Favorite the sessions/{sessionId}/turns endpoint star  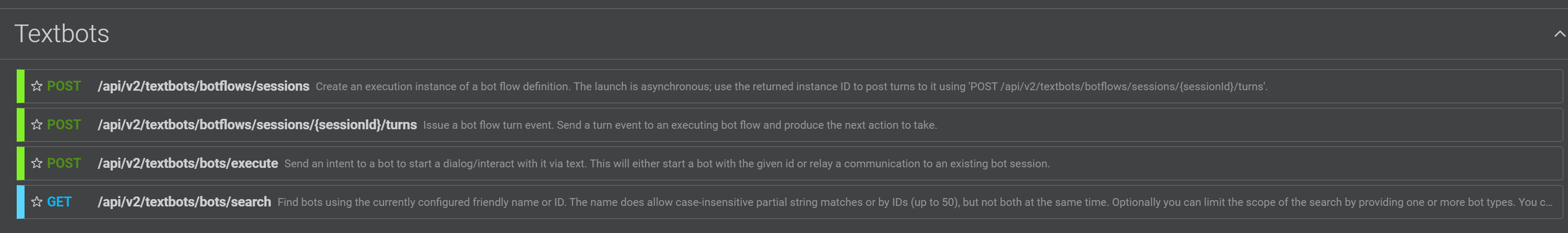pyautogui.click(x=37, y=125)
